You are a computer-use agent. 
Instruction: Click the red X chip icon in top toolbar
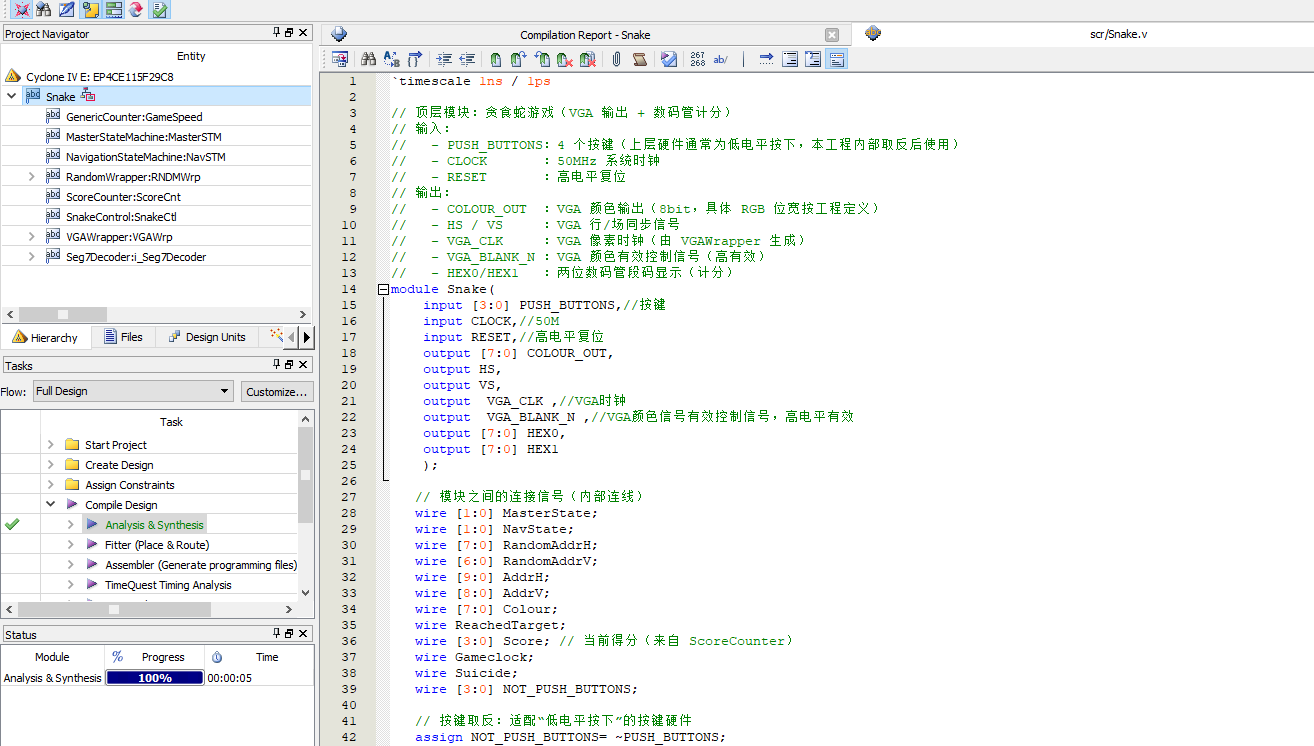[x=21, y=10]
